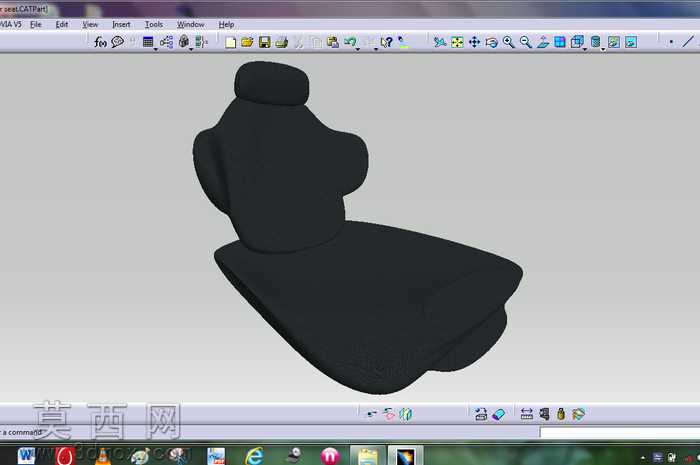Image resolution: width=700 pixels, height=465 pixels.
Task: Click the Knowledge Inspector tree icon
Action: (x=167, y=42)
